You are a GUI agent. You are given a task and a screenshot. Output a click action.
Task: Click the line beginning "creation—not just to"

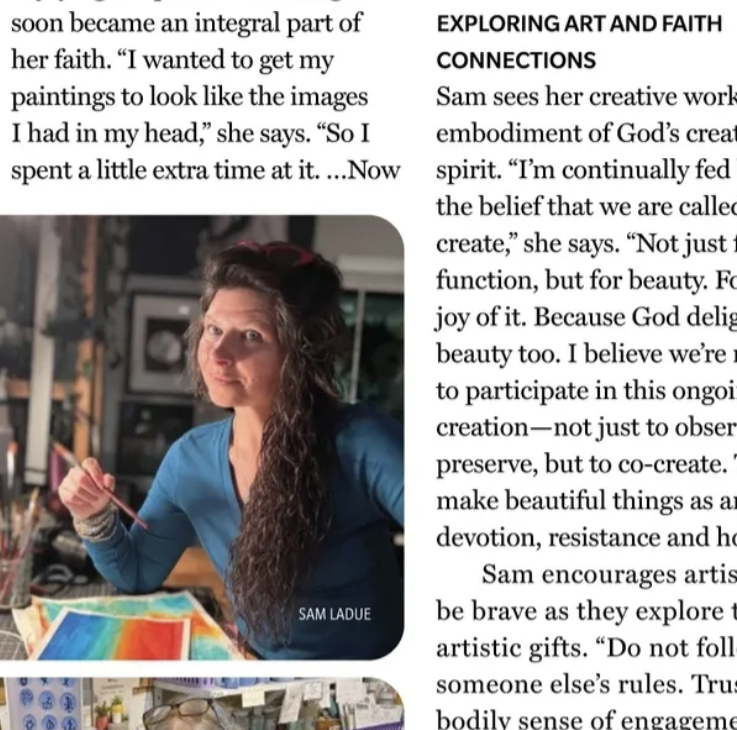587,427
